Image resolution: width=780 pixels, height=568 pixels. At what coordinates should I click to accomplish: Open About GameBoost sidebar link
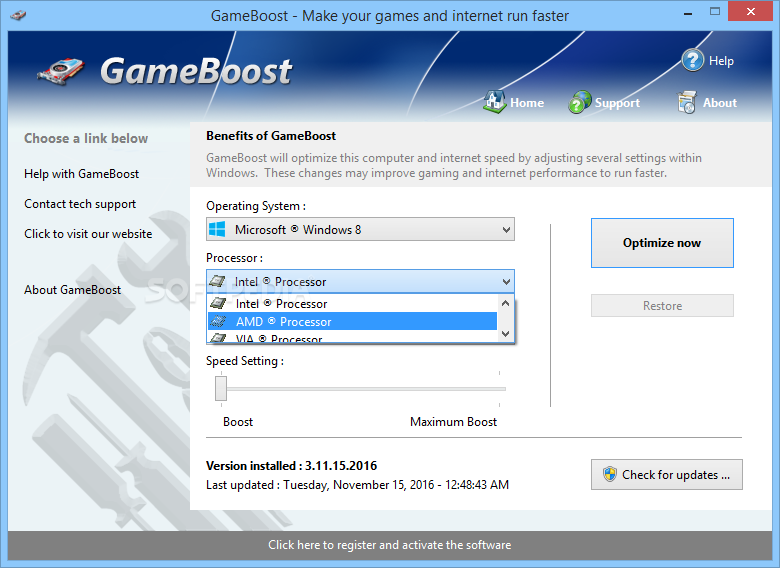[73, 290]
